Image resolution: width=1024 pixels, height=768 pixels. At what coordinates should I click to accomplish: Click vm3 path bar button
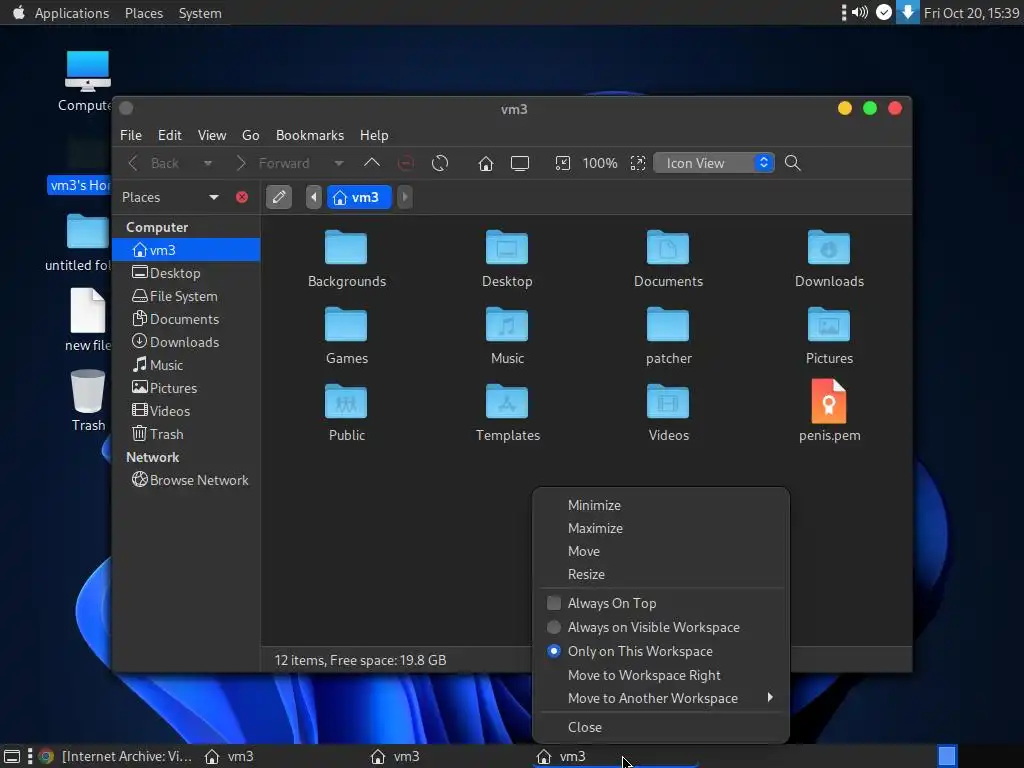point(357,197)
